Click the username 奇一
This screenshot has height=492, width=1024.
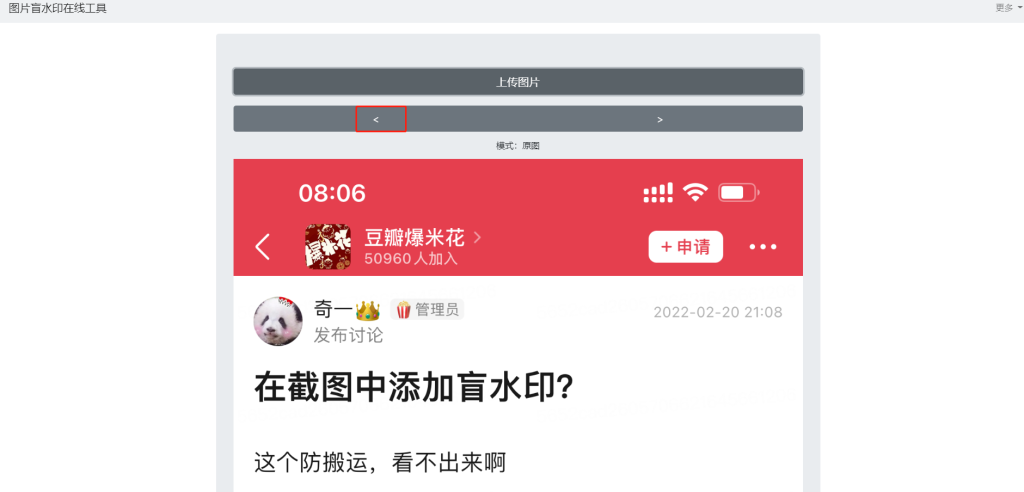pyautogui.click(x=334, y=309)
